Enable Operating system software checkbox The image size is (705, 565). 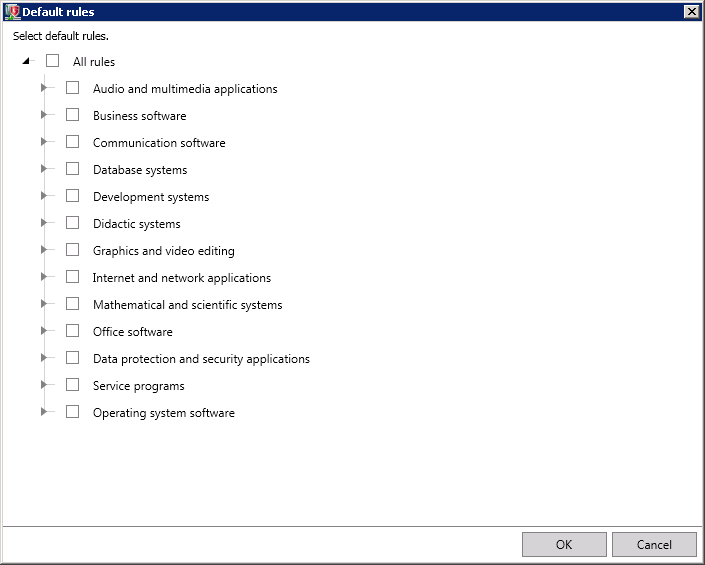72,412
